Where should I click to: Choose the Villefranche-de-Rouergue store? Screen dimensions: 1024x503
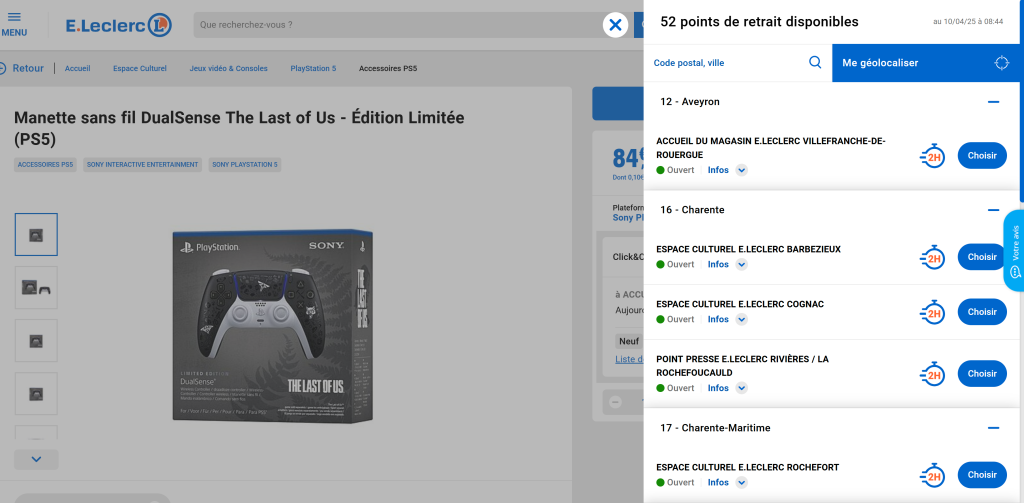[x=982, y=155]
